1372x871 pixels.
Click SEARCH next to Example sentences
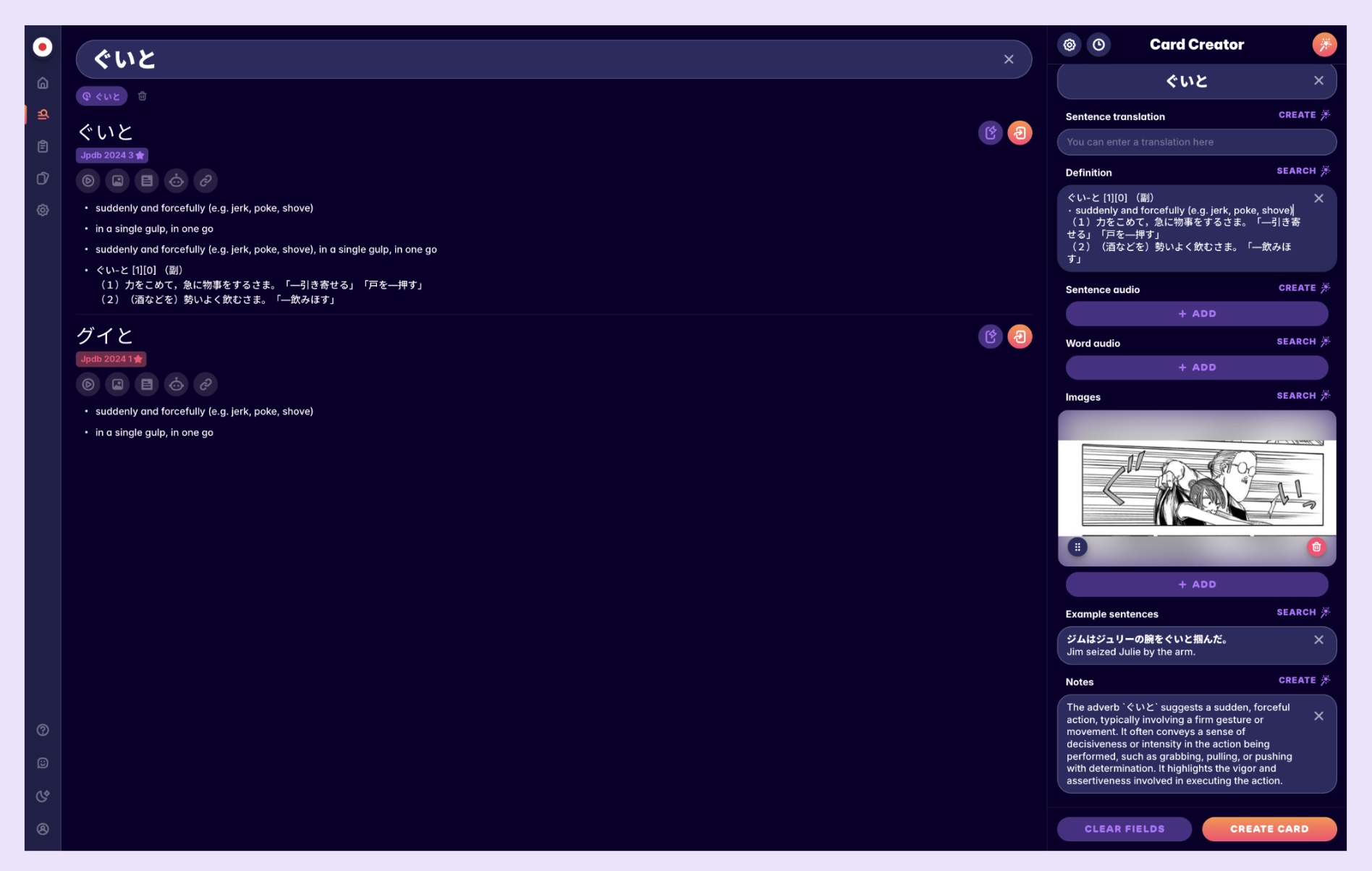pos(1303,613)
